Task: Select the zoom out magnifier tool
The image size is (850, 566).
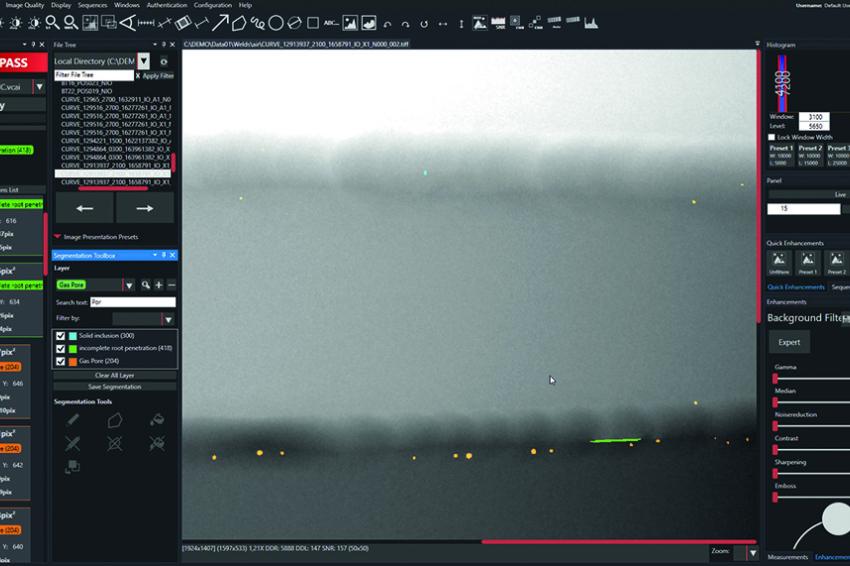Action: click(x=70, y=23)
